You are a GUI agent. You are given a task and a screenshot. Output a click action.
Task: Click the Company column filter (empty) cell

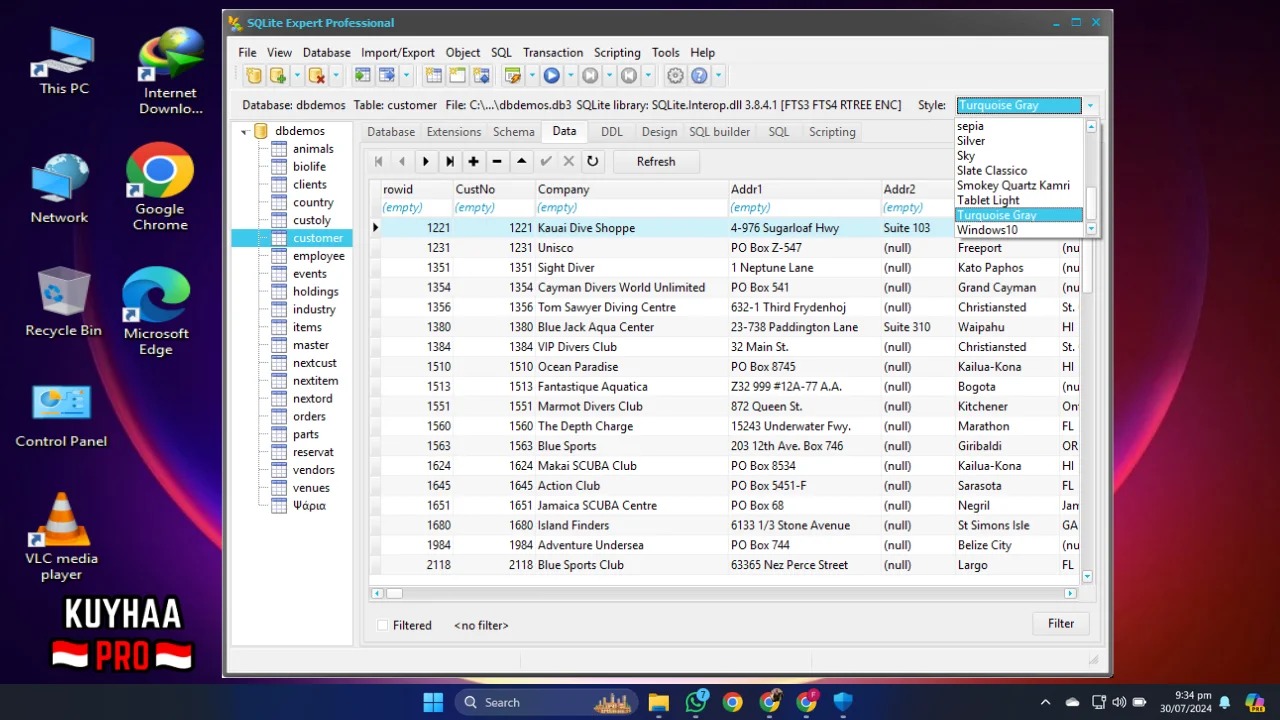(632, 207)
